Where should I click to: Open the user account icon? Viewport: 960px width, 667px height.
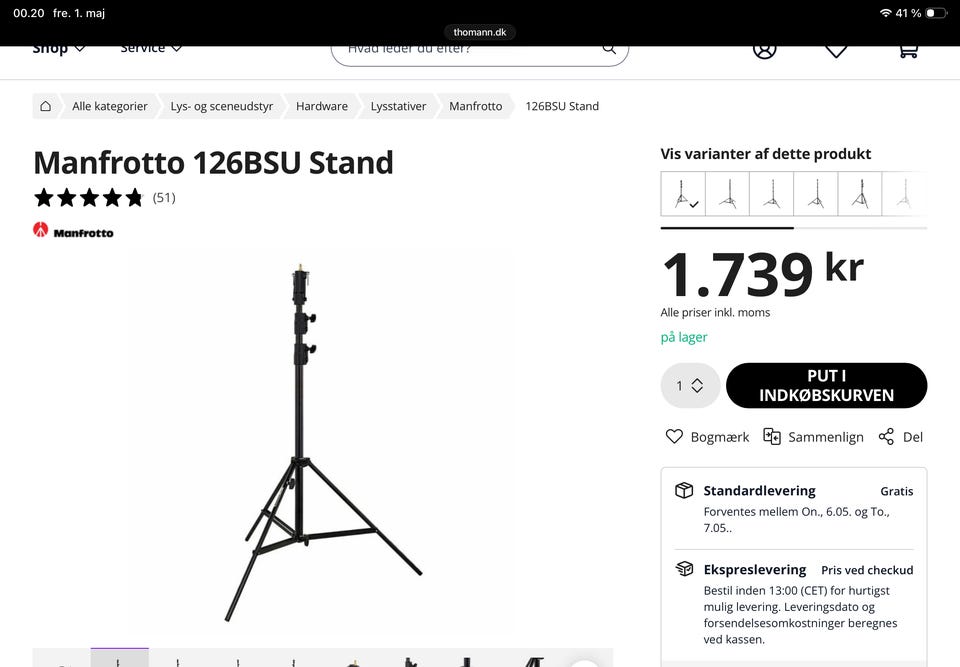tap(764, 50)
